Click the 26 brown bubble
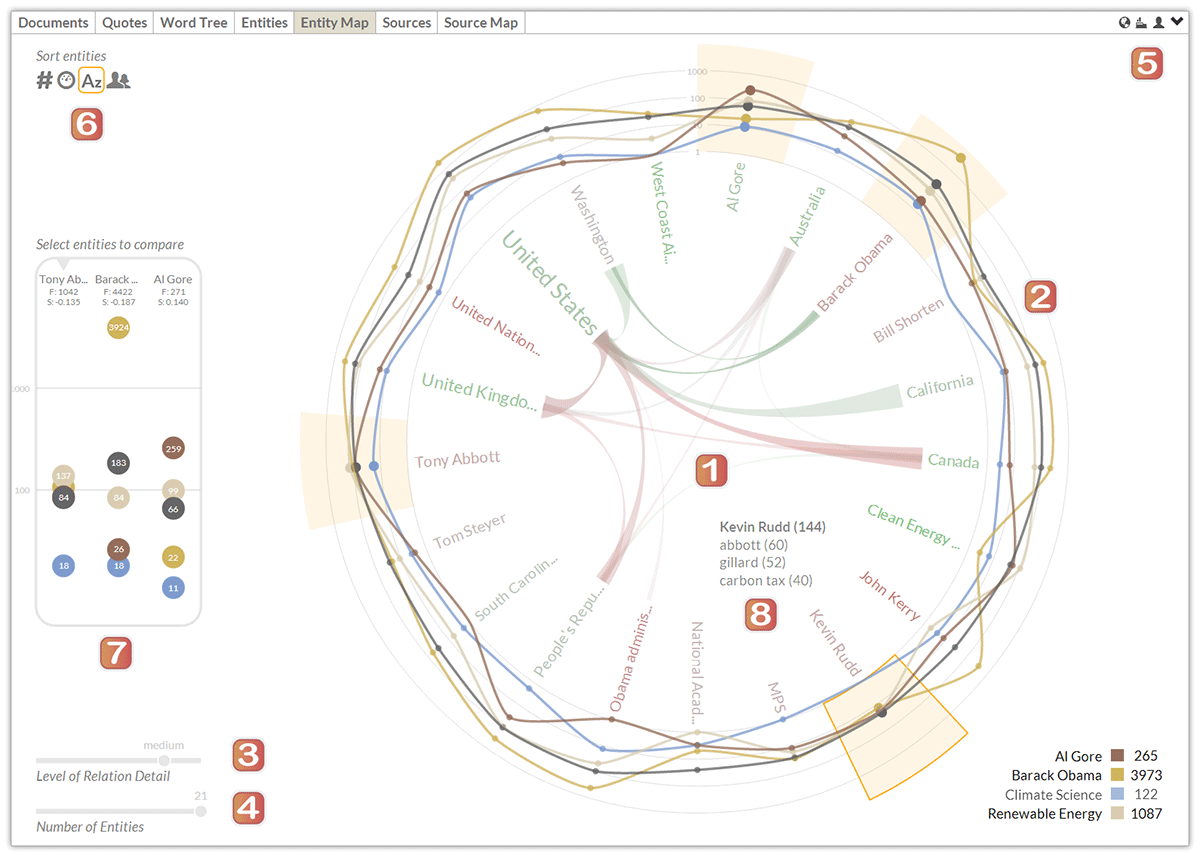Image resolution: width=1200 pixels, height=857 pixels. point(118,549)
